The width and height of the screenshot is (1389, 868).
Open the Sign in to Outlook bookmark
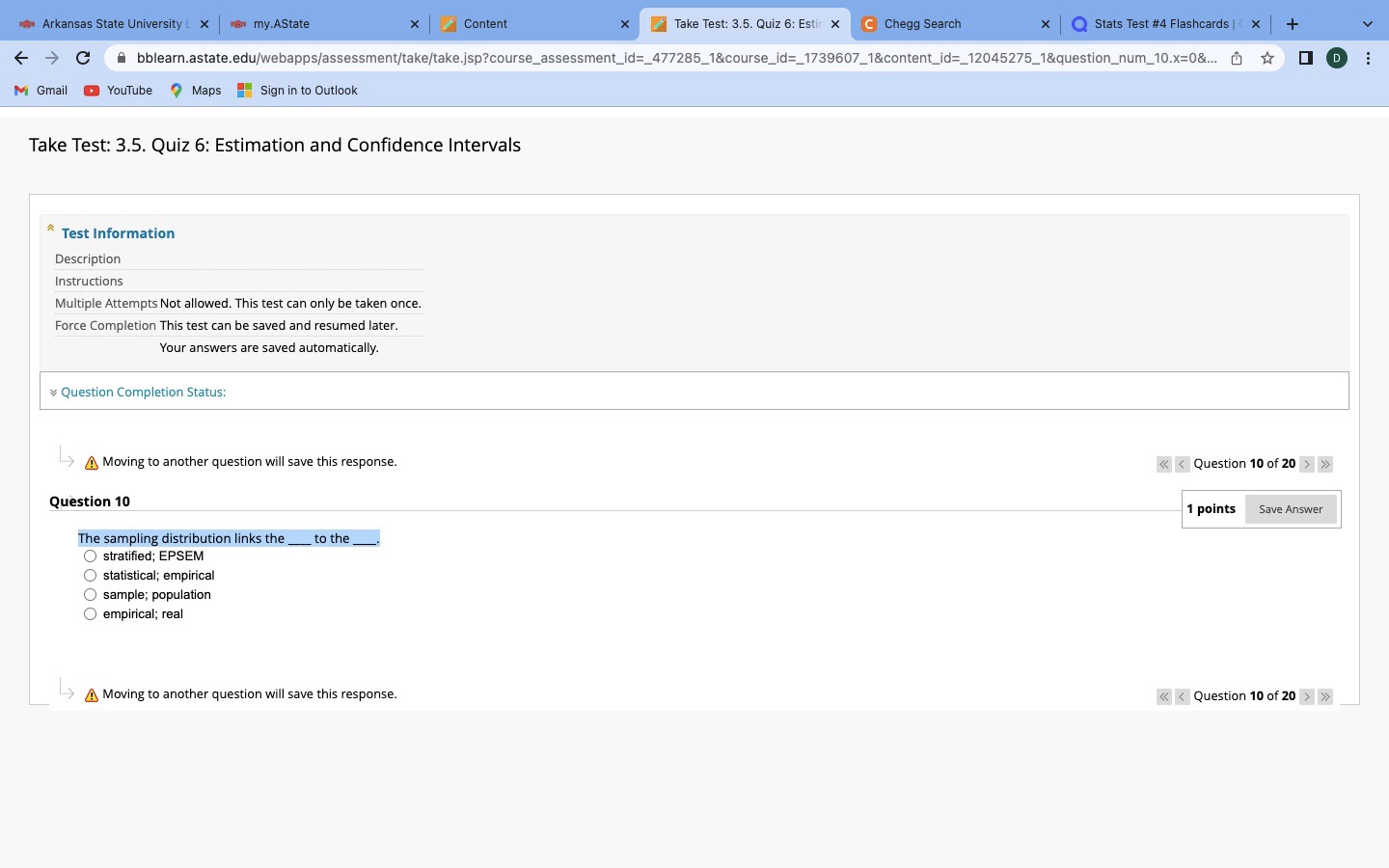[x=297, y=91]
